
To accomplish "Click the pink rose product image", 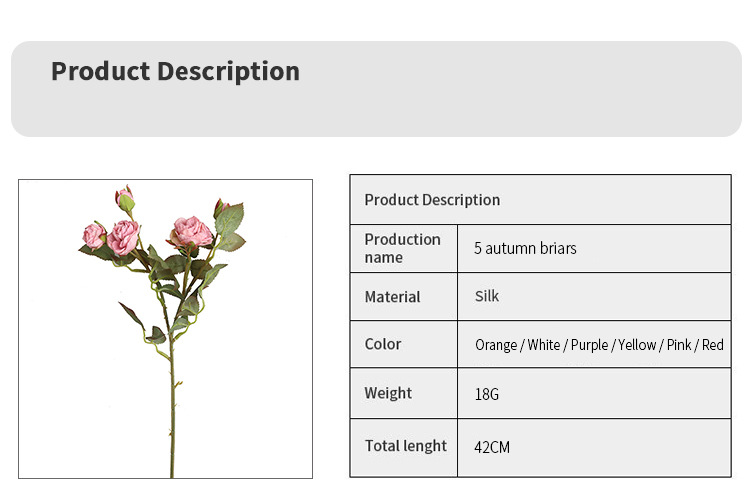I will pos(165,328).
